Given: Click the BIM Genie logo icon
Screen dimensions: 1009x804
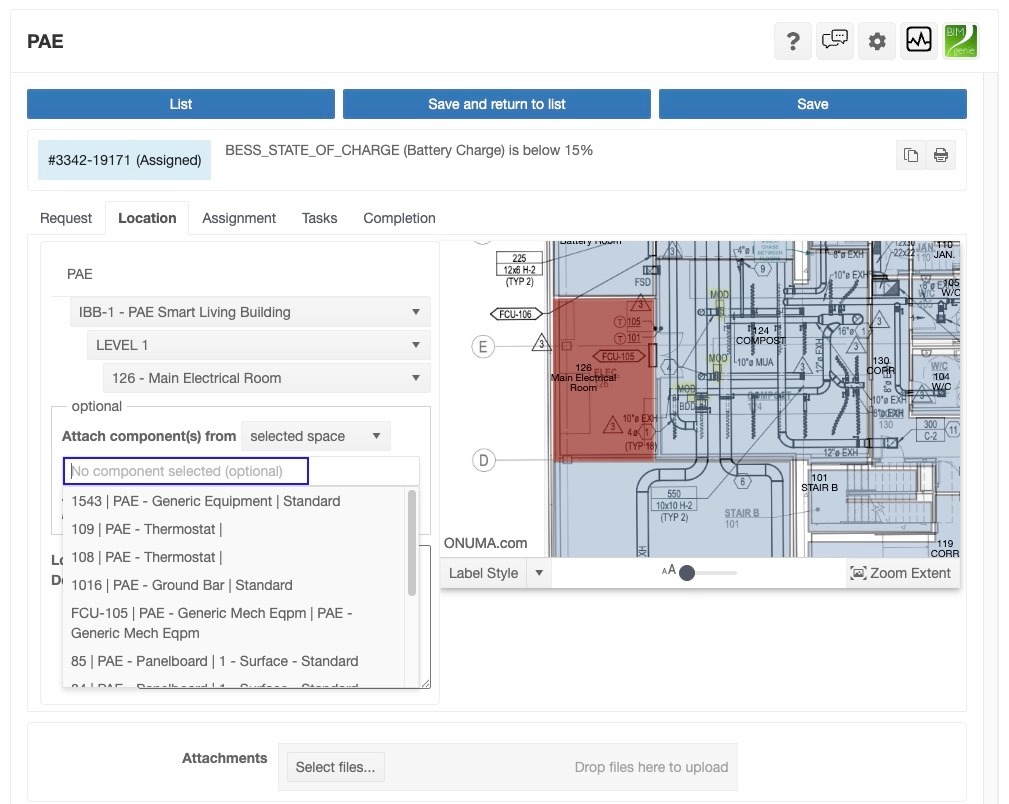Looking at the screenshot, I should (960, 41).
